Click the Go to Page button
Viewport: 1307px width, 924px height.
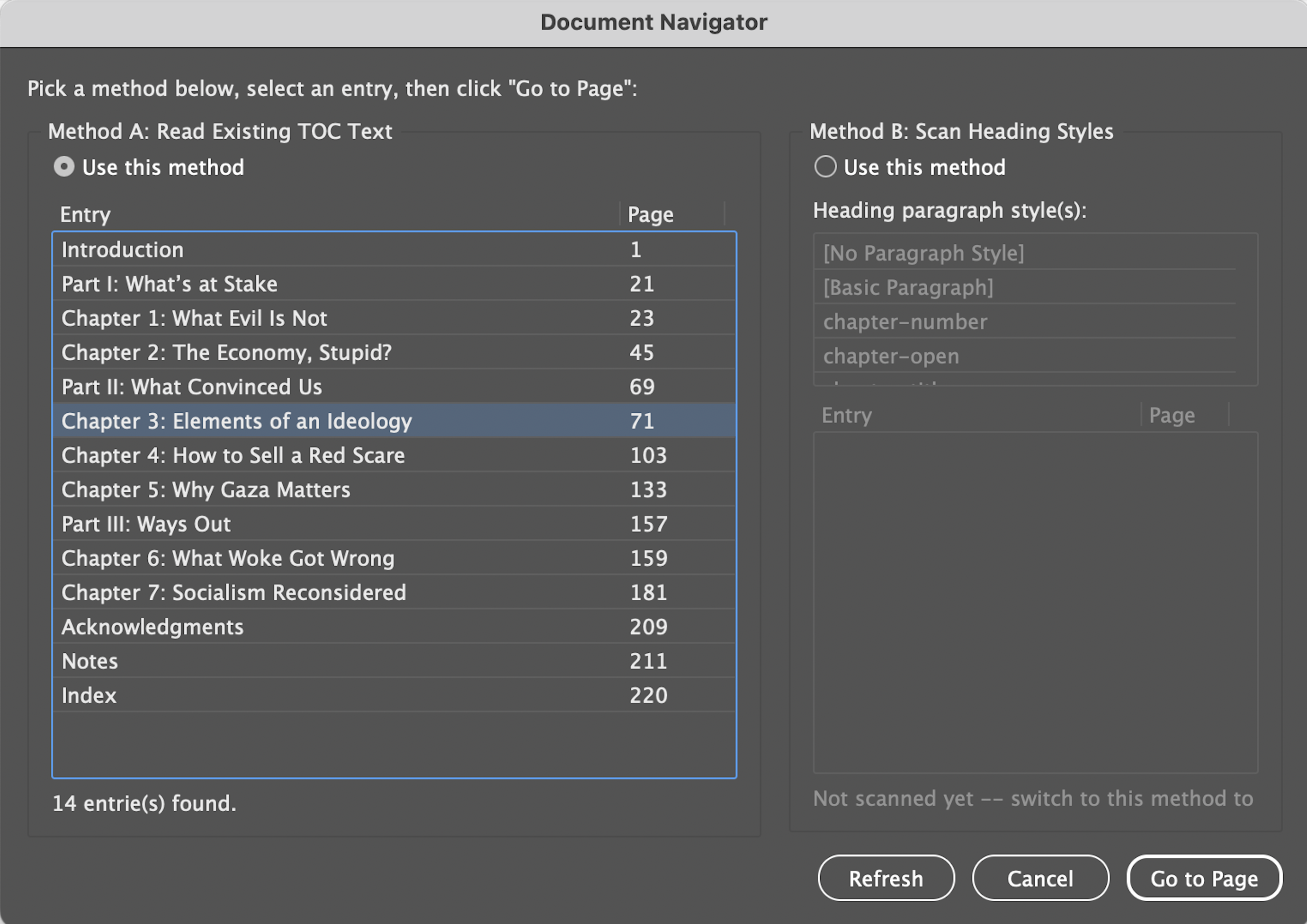click(1204, 879)
